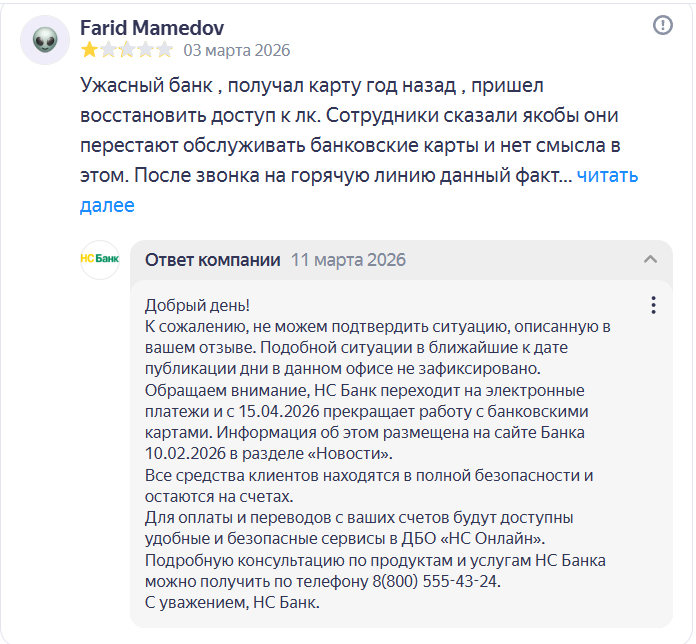Click the first filled yellow star
696x644 pixels.
coord(89,49)
